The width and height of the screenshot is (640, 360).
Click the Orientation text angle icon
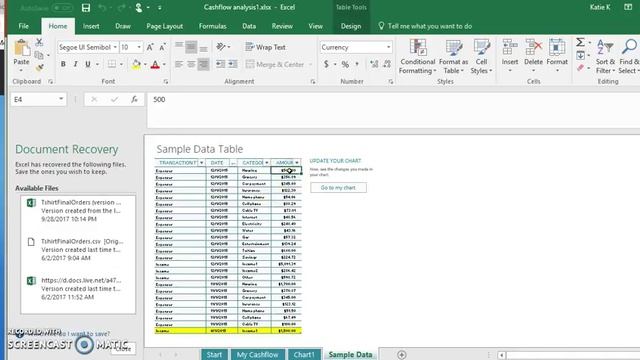point(221,47)
